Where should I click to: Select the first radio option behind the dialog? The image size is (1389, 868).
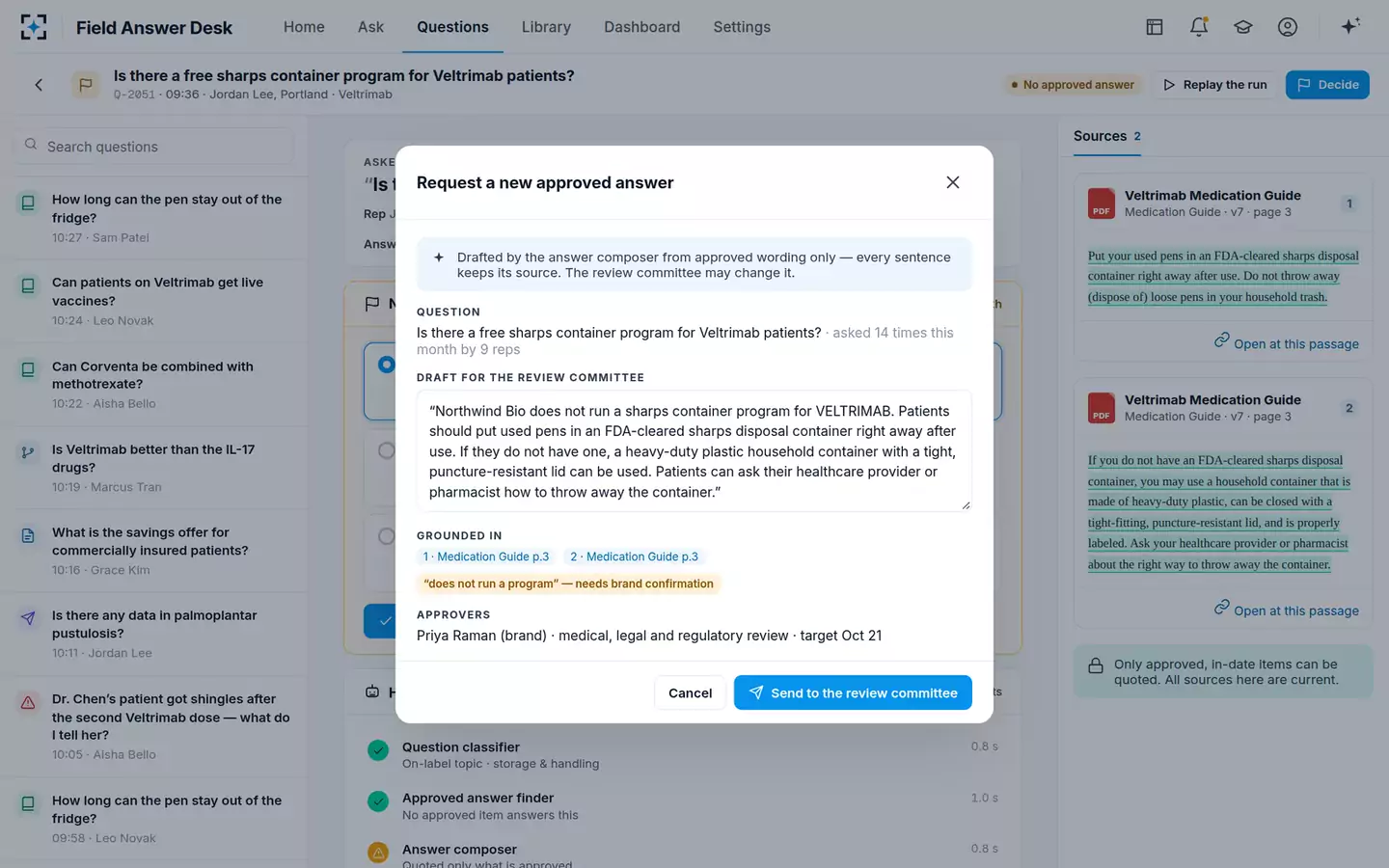[x=386, y=365]
